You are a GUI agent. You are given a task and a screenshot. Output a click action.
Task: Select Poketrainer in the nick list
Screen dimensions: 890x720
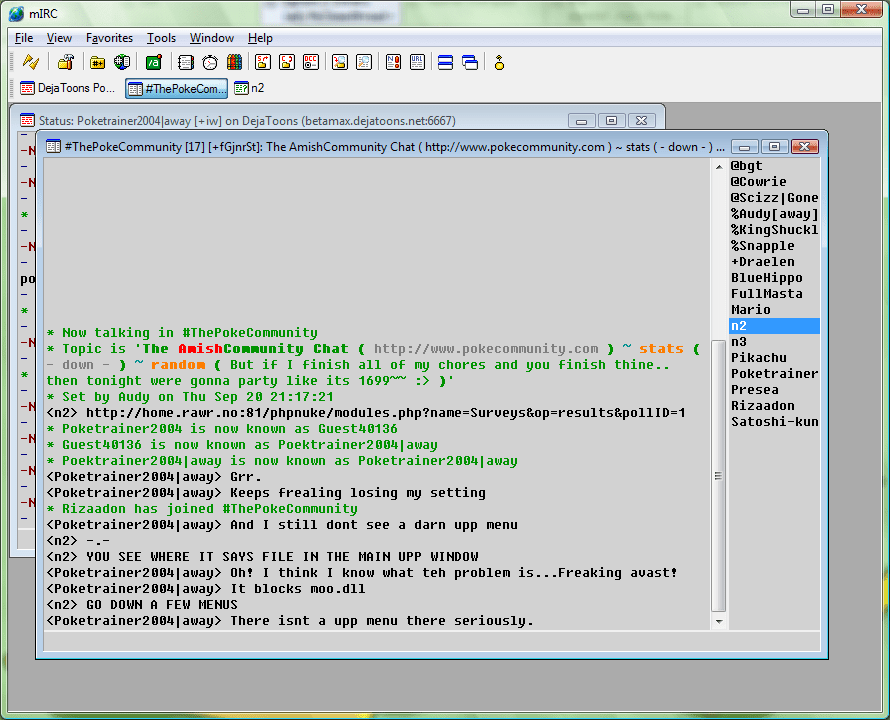(774, 374)
